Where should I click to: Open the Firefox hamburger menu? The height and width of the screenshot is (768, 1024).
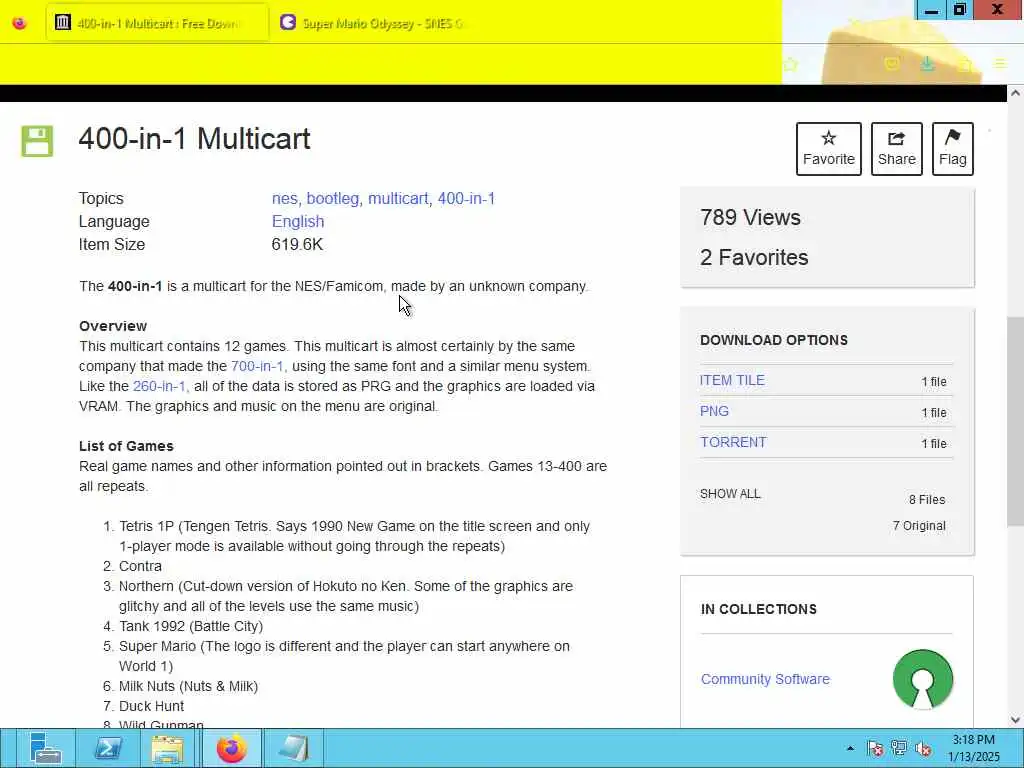coord(1000,63)
